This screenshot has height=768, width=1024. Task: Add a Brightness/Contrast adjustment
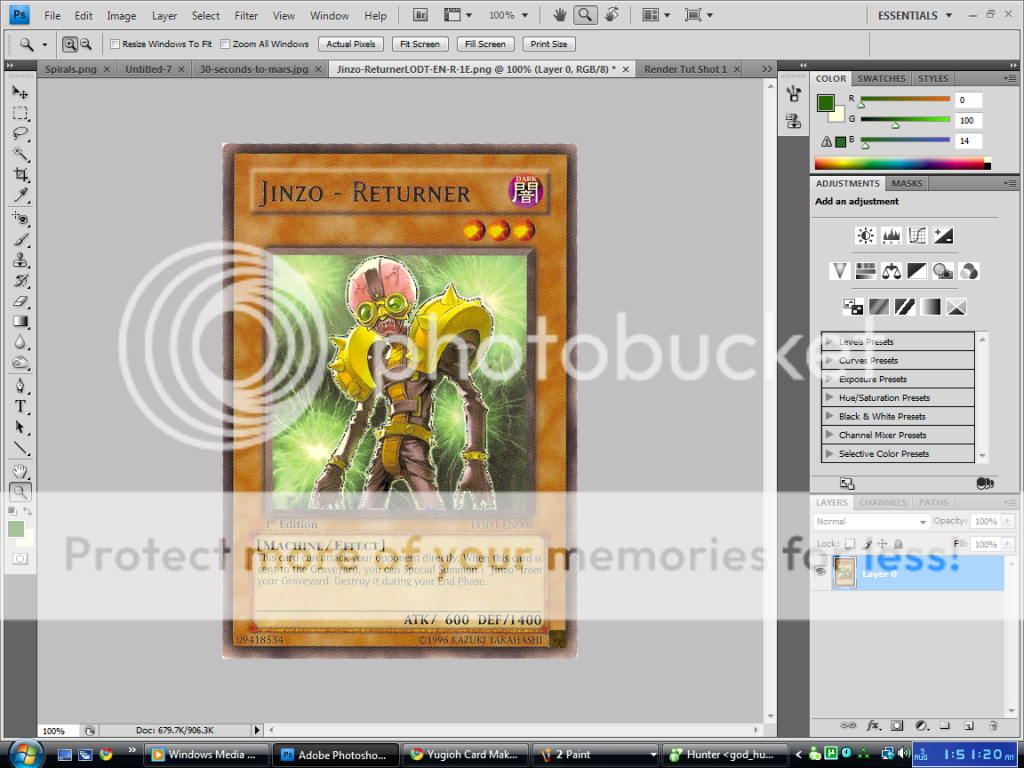click(x=865, y=235)
